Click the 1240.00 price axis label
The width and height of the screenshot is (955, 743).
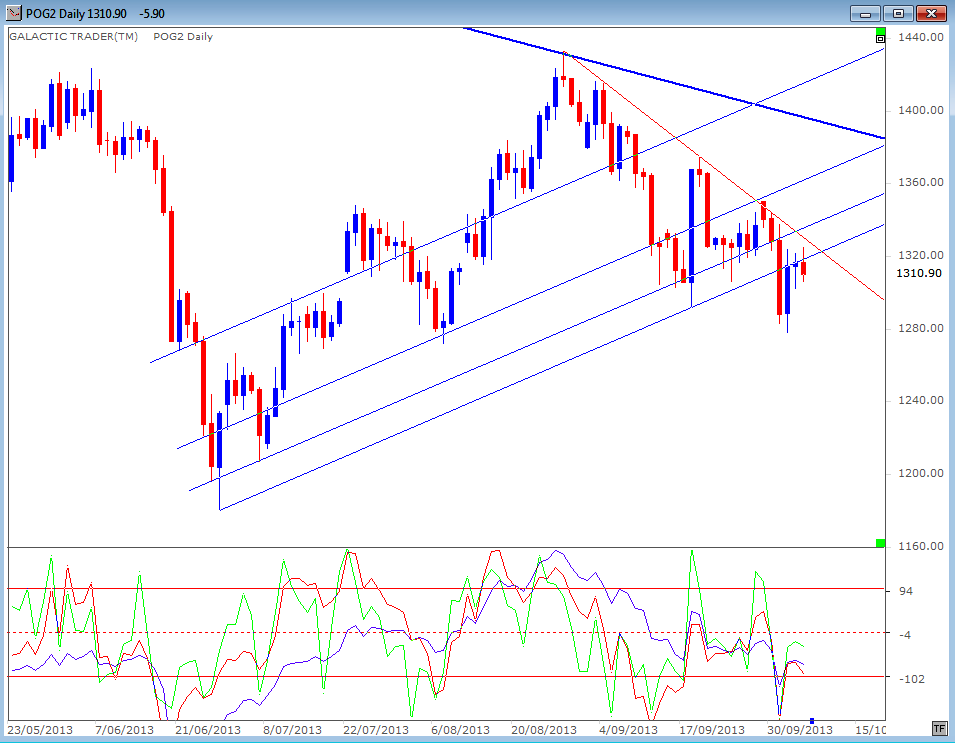pyautogui.click(x=921, y=400)
